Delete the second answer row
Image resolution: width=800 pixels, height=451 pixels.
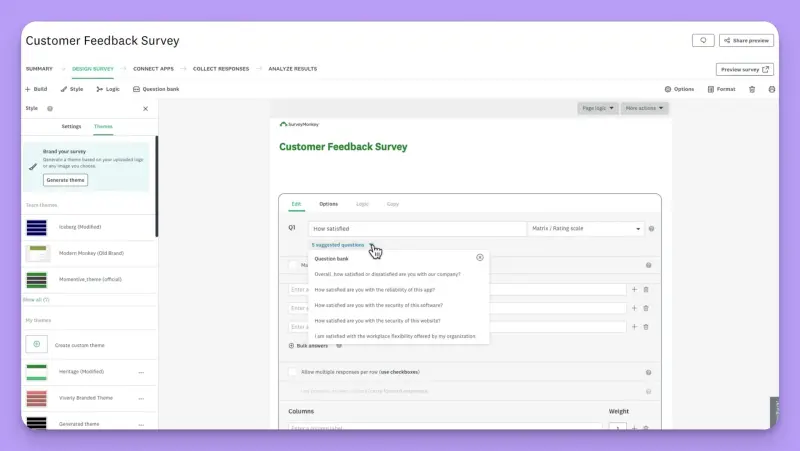click(x=646, y=308)
